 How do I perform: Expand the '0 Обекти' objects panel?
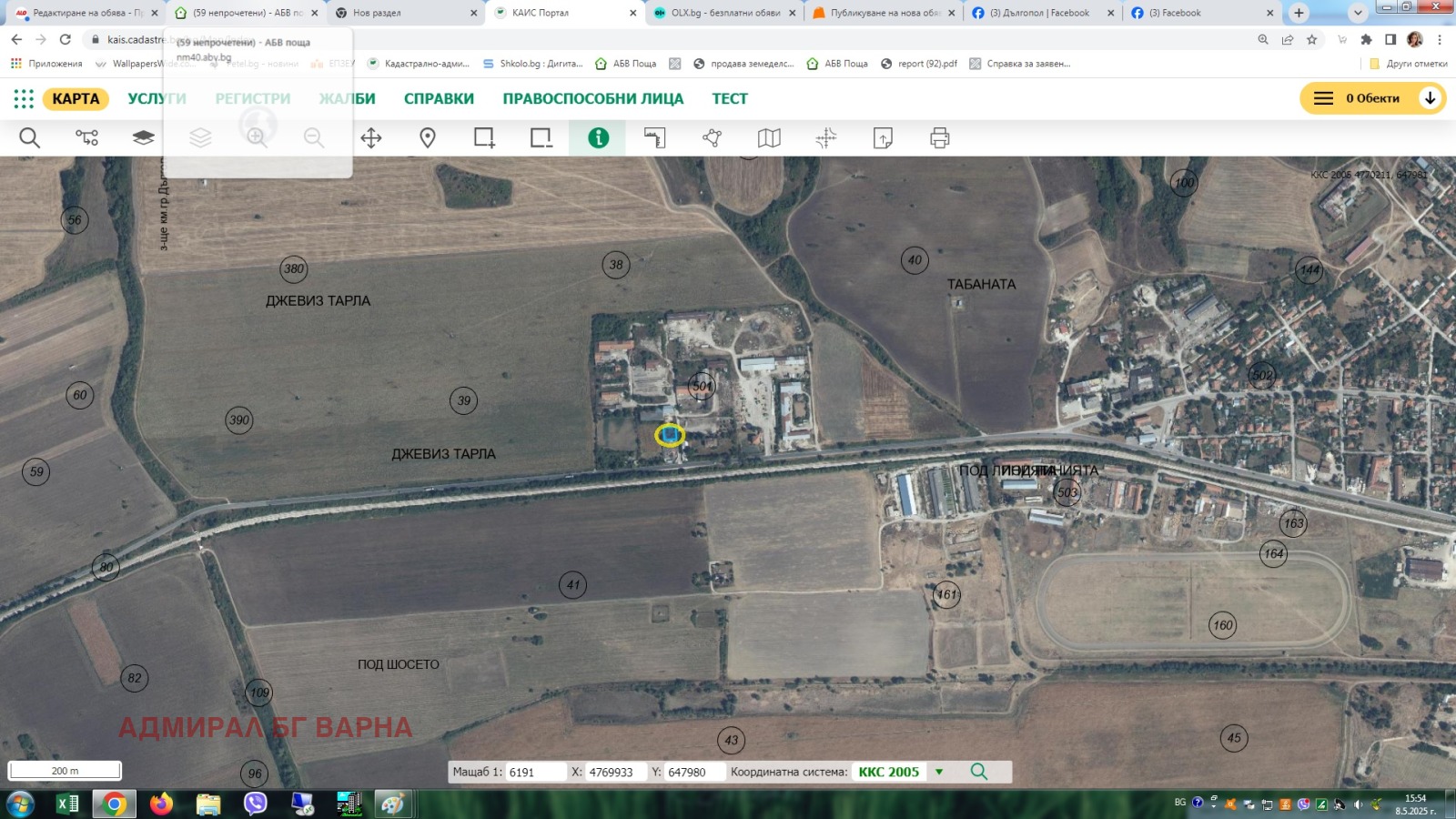pyautogui.click(x=1431, y=98)
